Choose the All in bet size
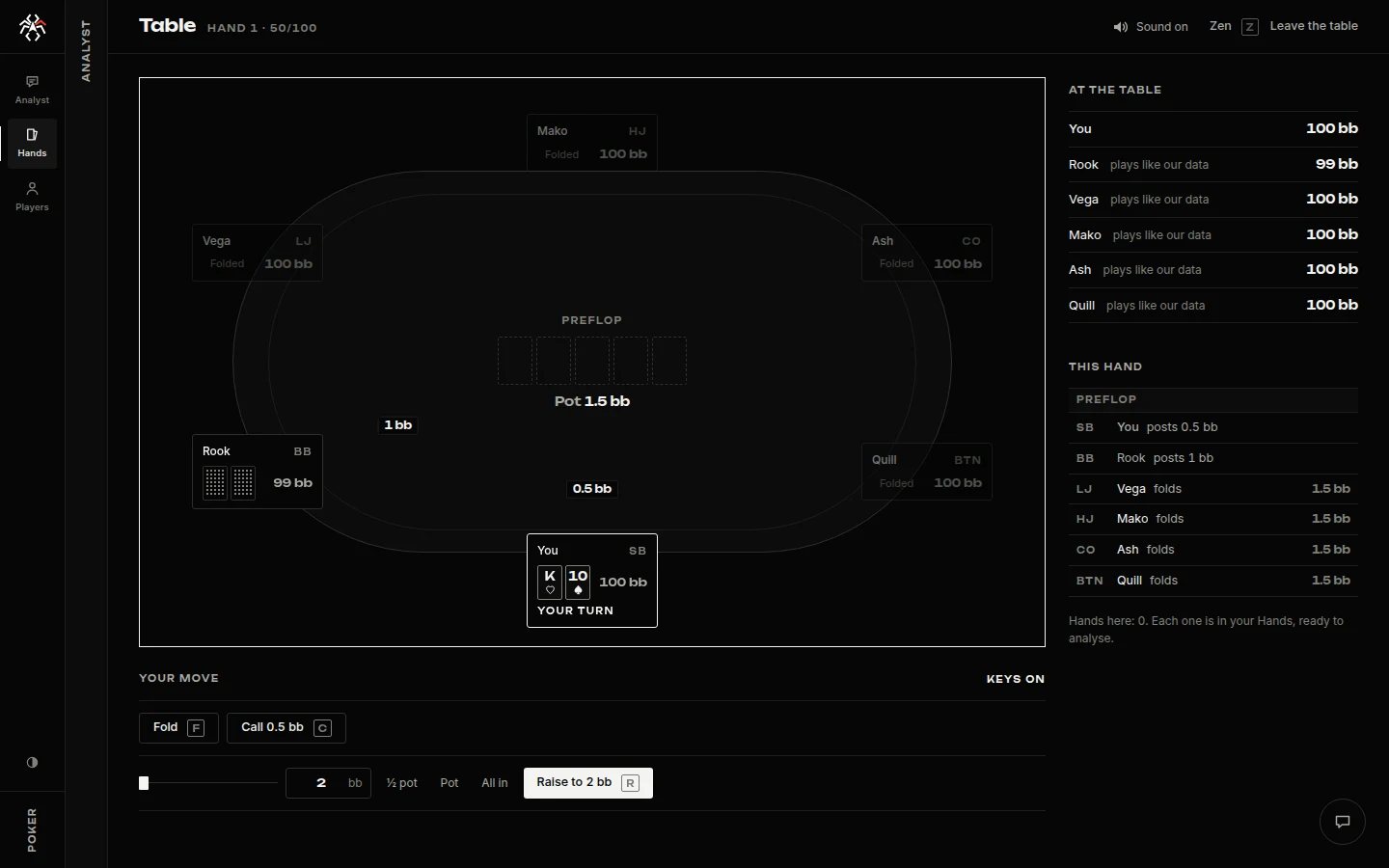This screenshot has height=868, width=1389. pos(495,783)
